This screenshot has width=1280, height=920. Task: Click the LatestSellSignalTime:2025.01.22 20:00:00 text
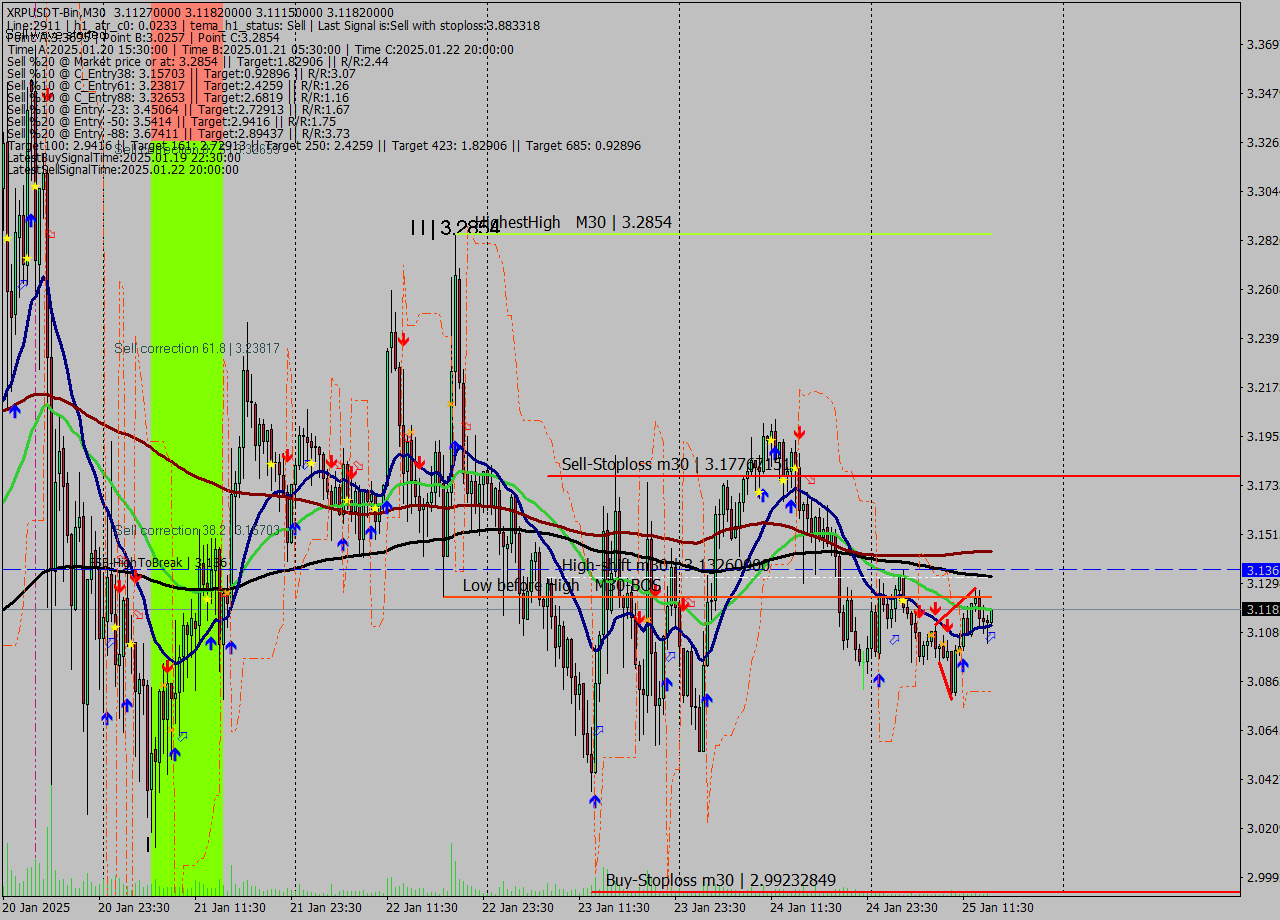pyautogui.click(x=123, y=169)
